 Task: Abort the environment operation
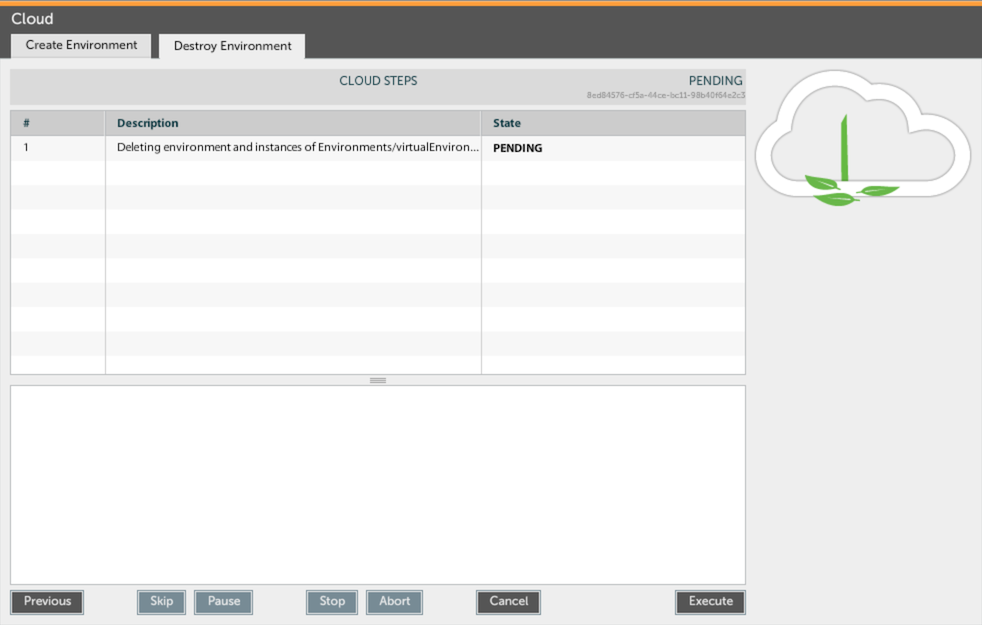click(394, 601)
